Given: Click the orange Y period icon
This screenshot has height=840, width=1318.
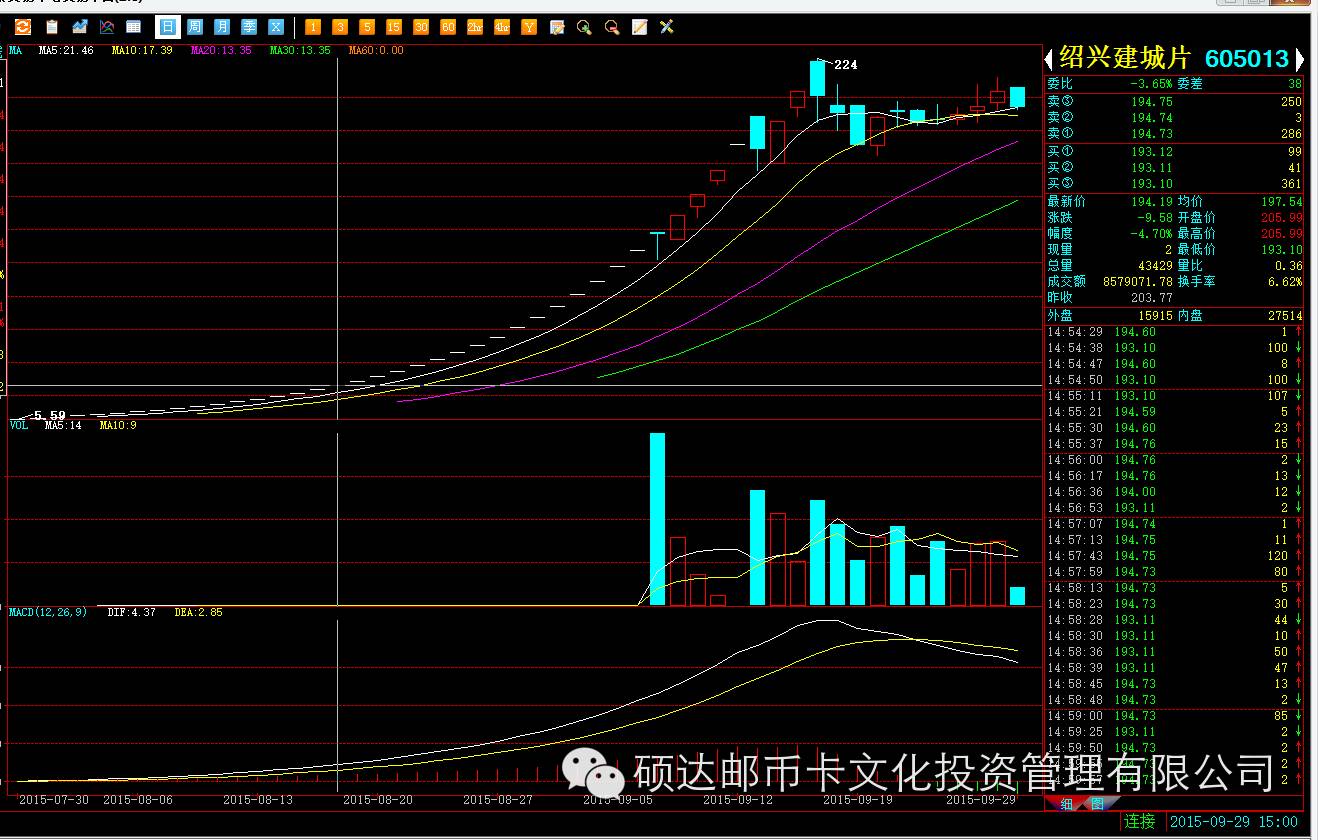Looking at the screenshot, I should click(x=529, y=27).
